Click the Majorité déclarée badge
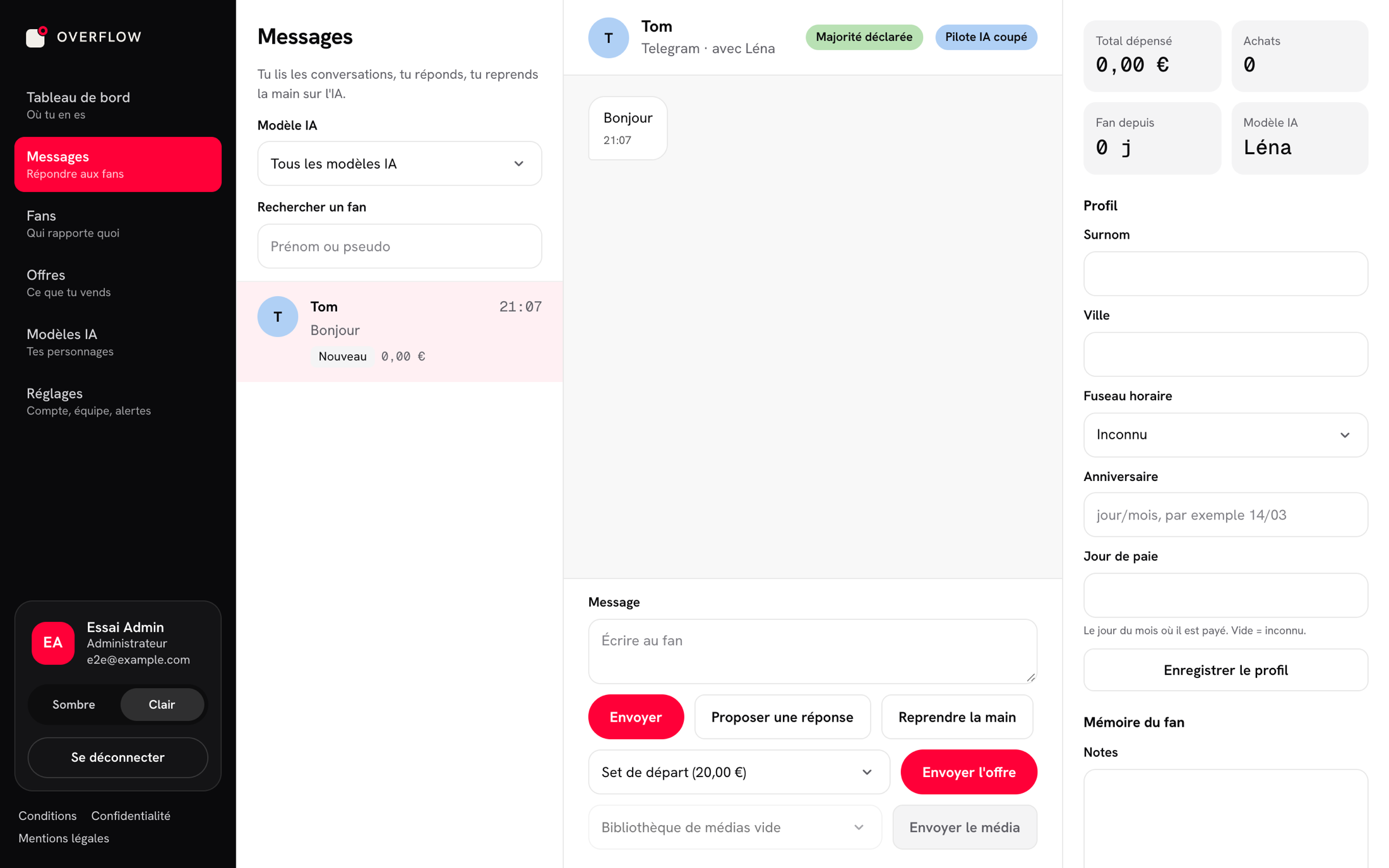The width and height of the screenshot is (1389, 868). tap(863, 37)
